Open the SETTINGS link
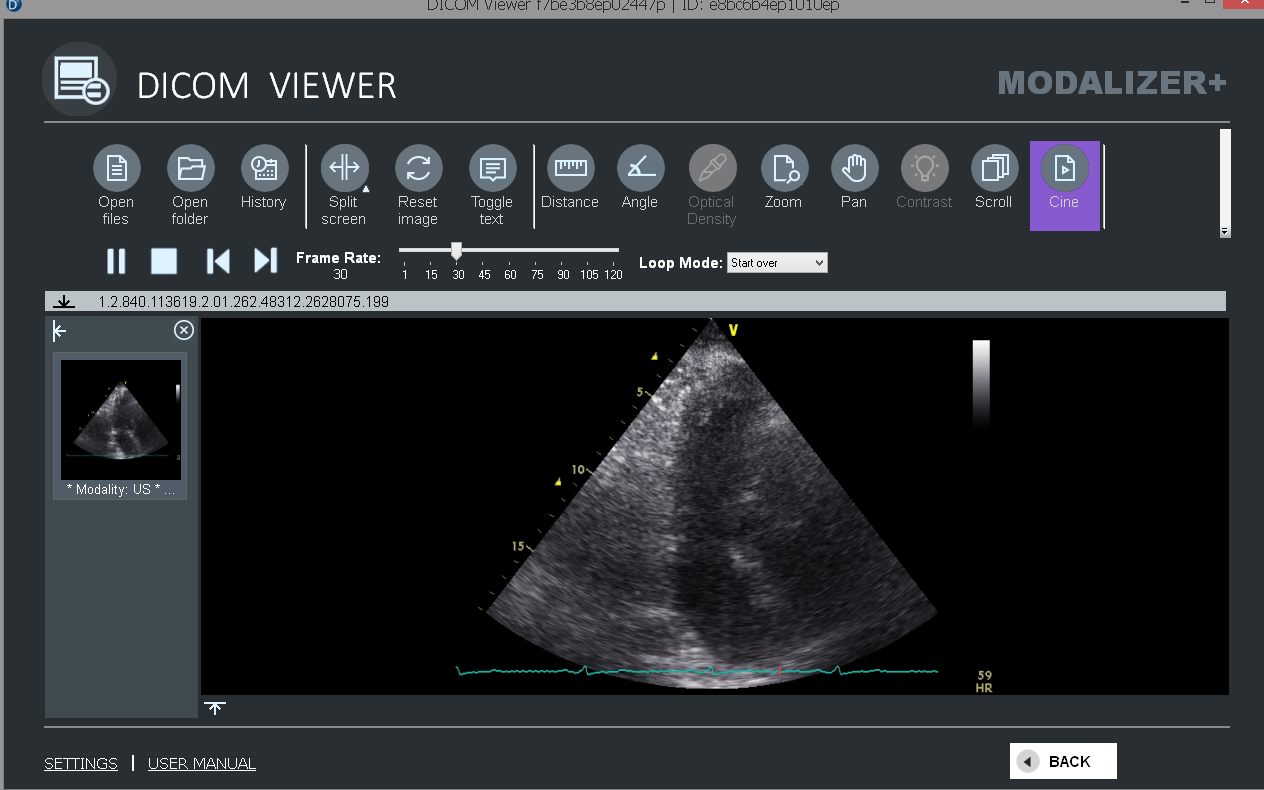Viewport: 1264px width, 790px height. (81, 764)
